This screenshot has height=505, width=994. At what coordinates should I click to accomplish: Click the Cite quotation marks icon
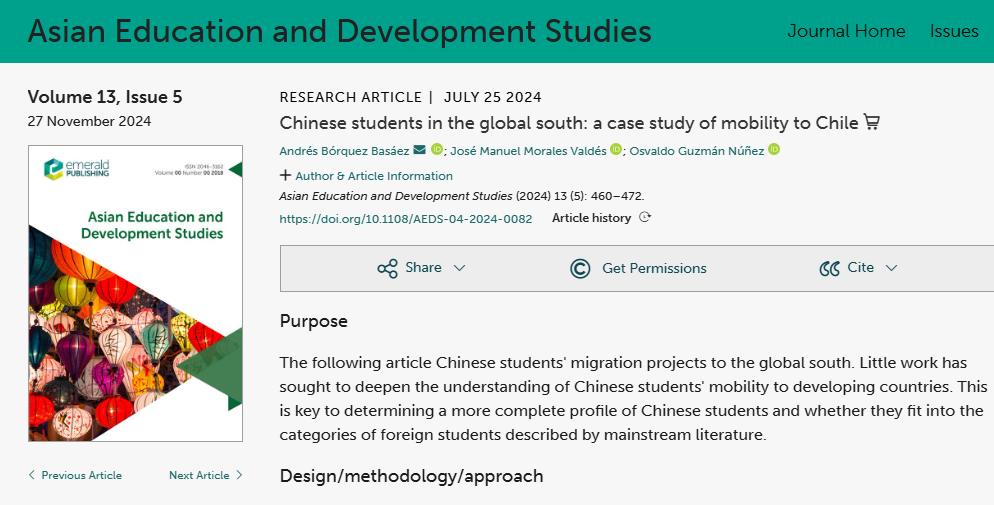pos(829,268)
